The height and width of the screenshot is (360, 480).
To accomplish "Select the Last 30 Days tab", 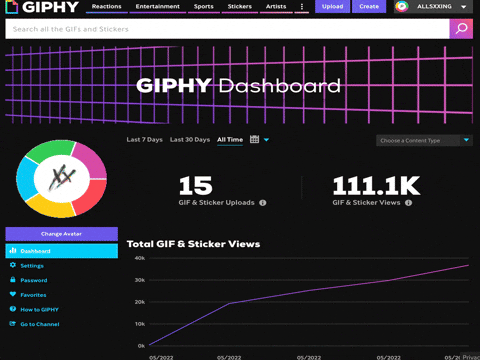I will [x=190, y=140].
